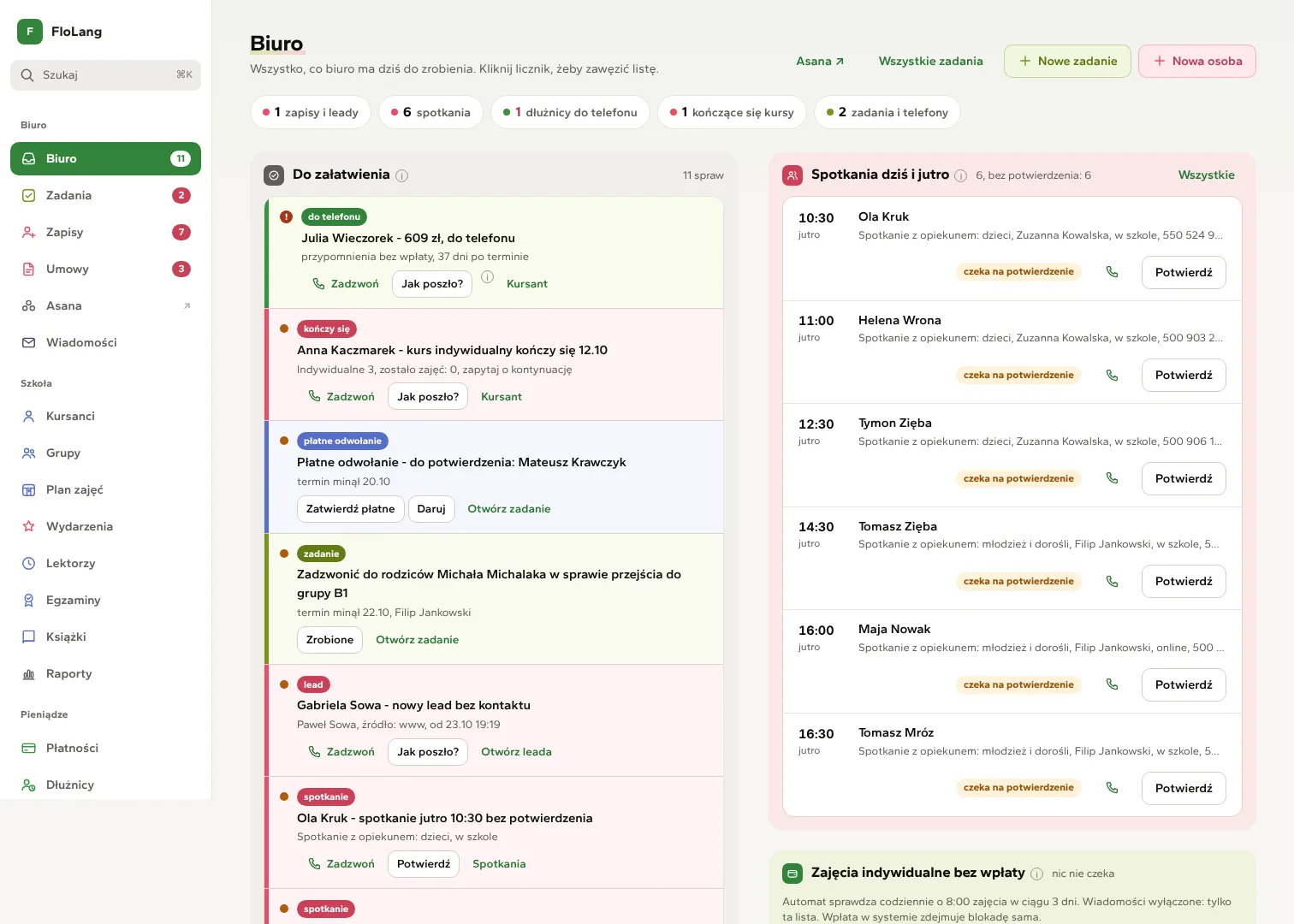
Task: Open Lektorzy in the sidebar
Action: coord(105,563)
